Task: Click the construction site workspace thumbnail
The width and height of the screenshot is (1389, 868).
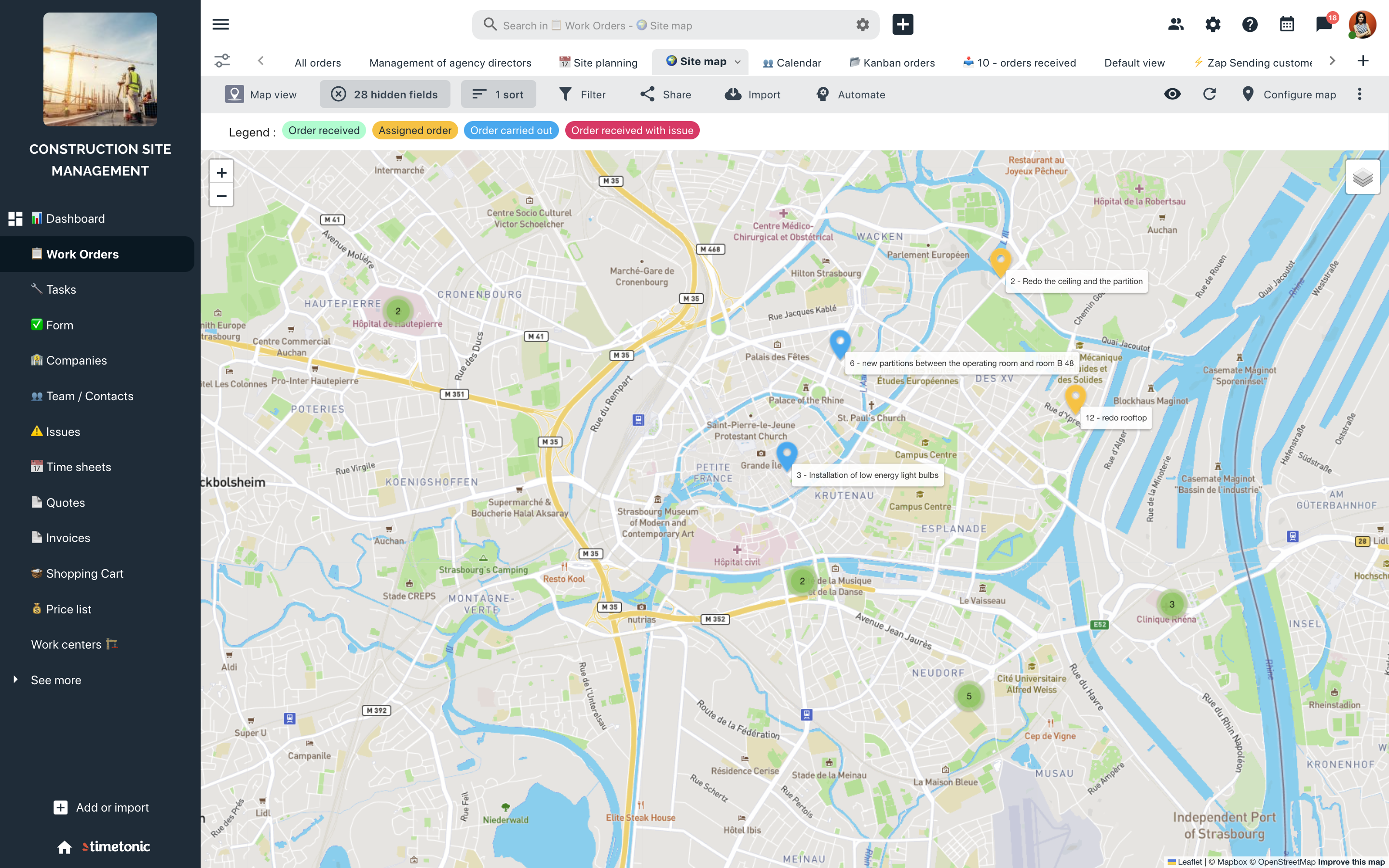Action: tap(100, 69)
